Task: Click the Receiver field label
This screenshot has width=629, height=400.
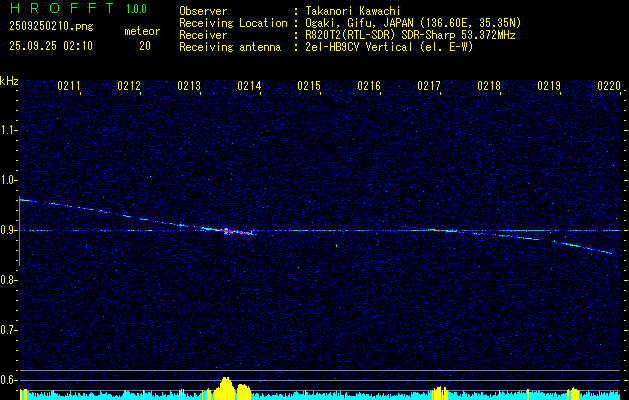Action: 203,35
